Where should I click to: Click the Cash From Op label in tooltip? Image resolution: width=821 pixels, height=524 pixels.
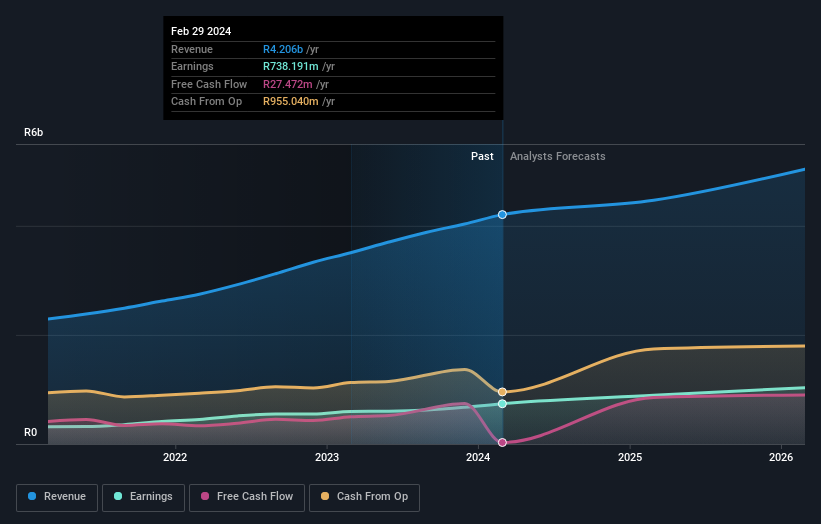206,102
